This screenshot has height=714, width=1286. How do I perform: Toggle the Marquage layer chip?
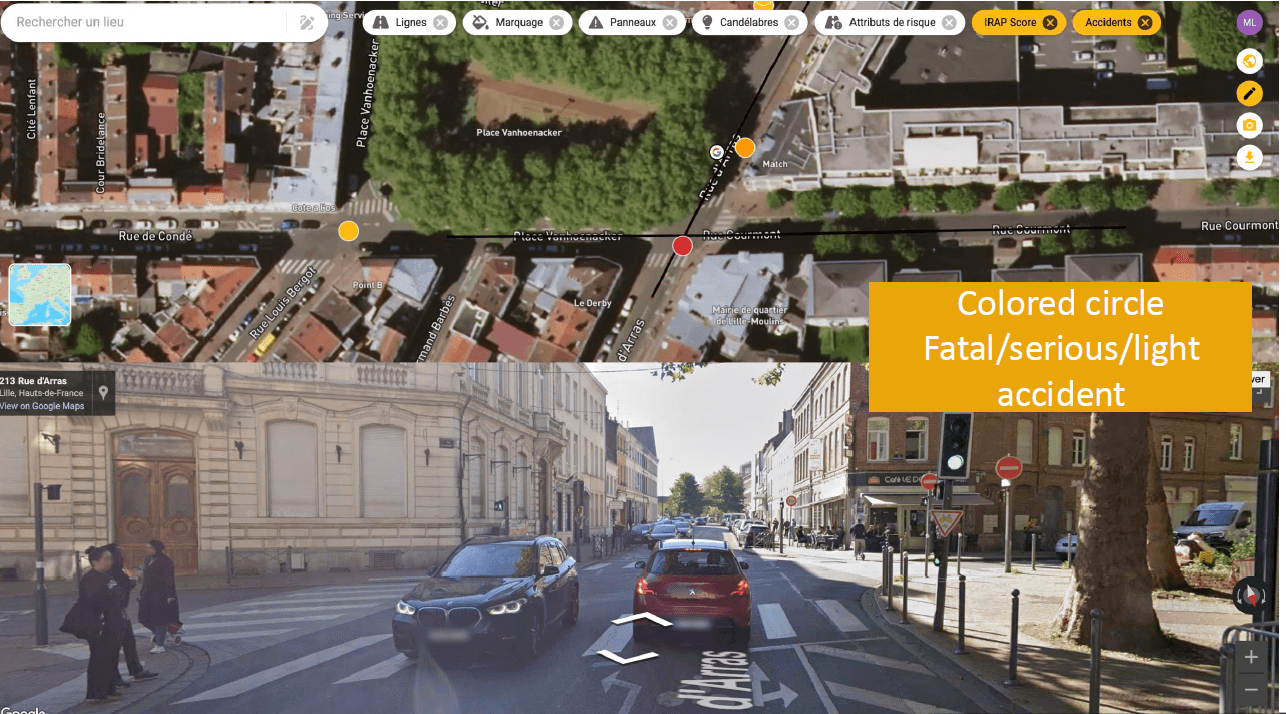coord(518,22)
